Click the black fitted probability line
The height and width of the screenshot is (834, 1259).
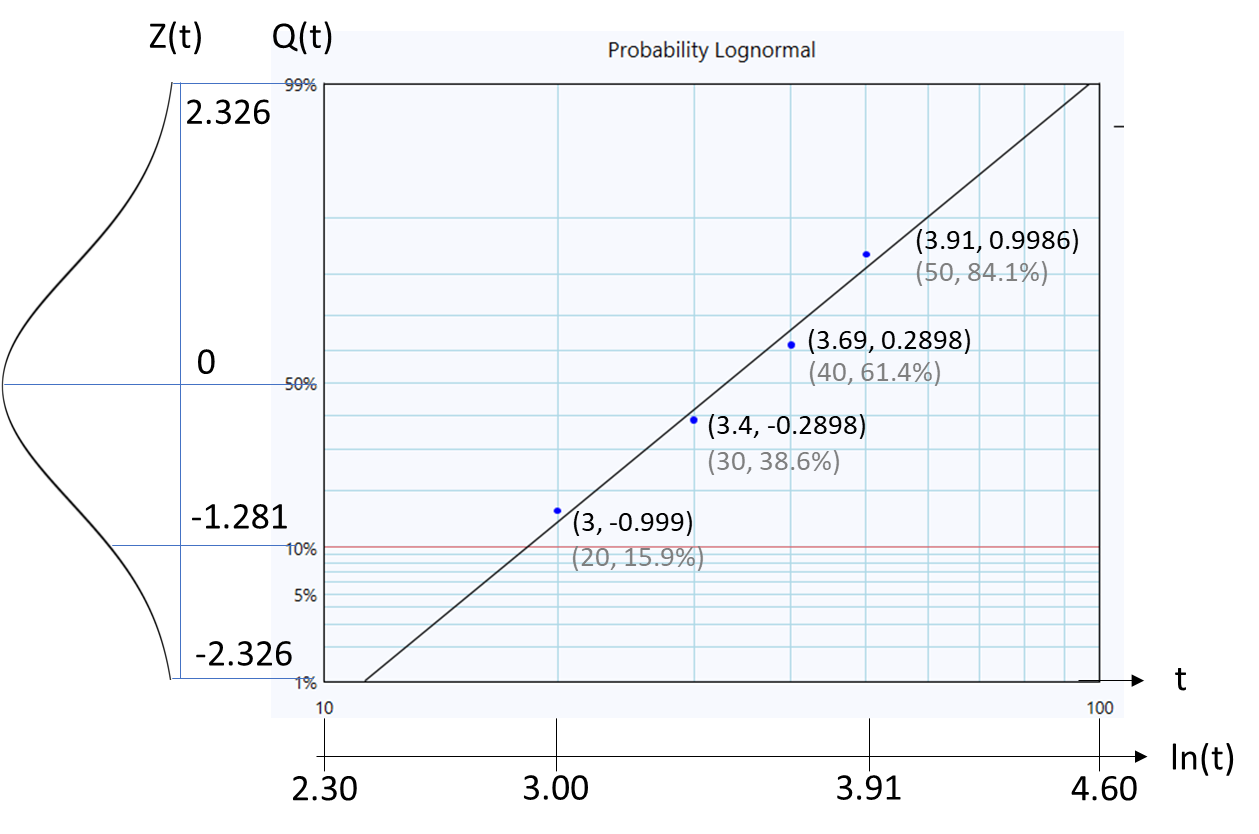tap(726, 383)
